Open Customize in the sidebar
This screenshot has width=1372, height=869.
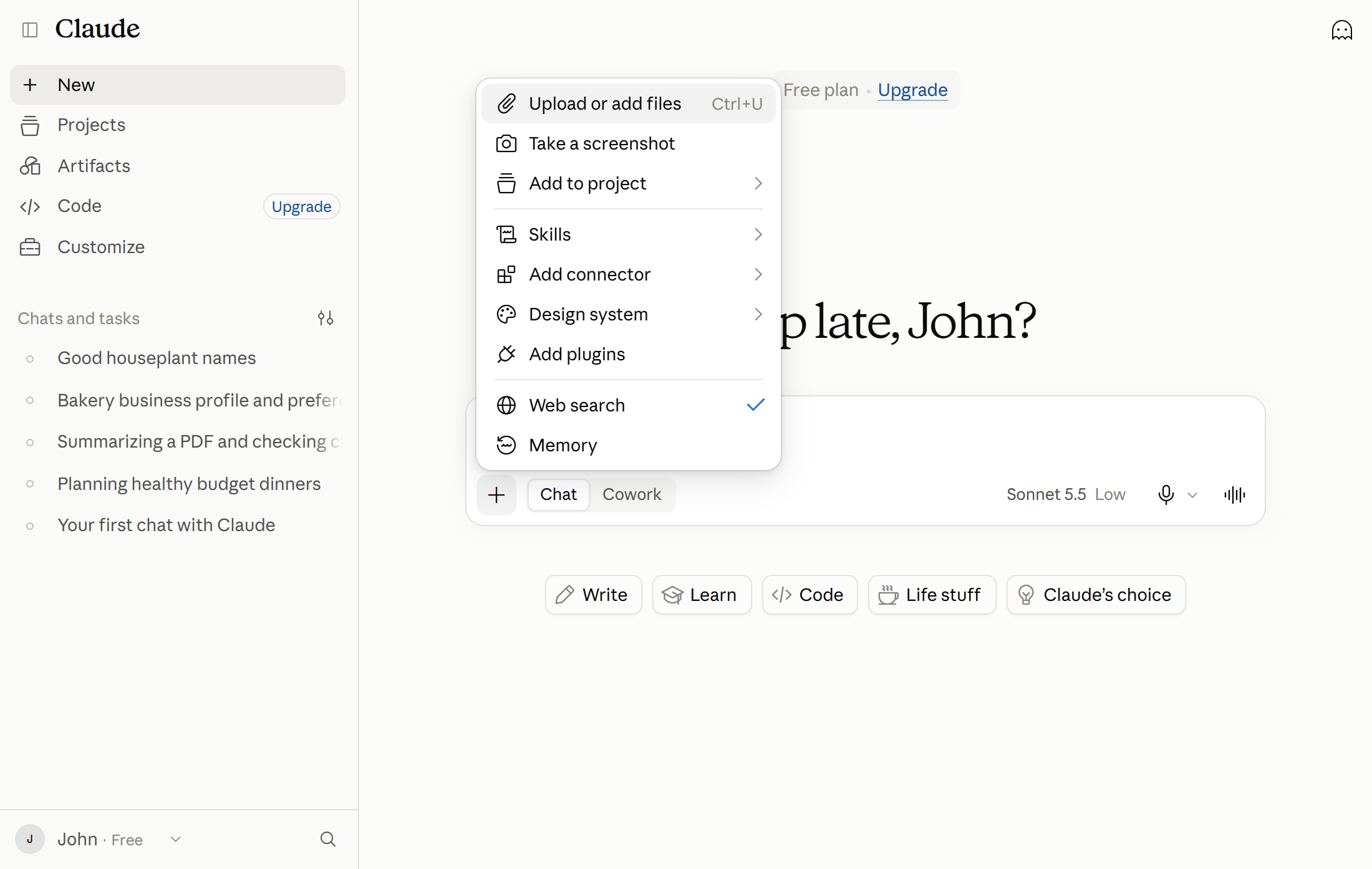pos(178,247)
